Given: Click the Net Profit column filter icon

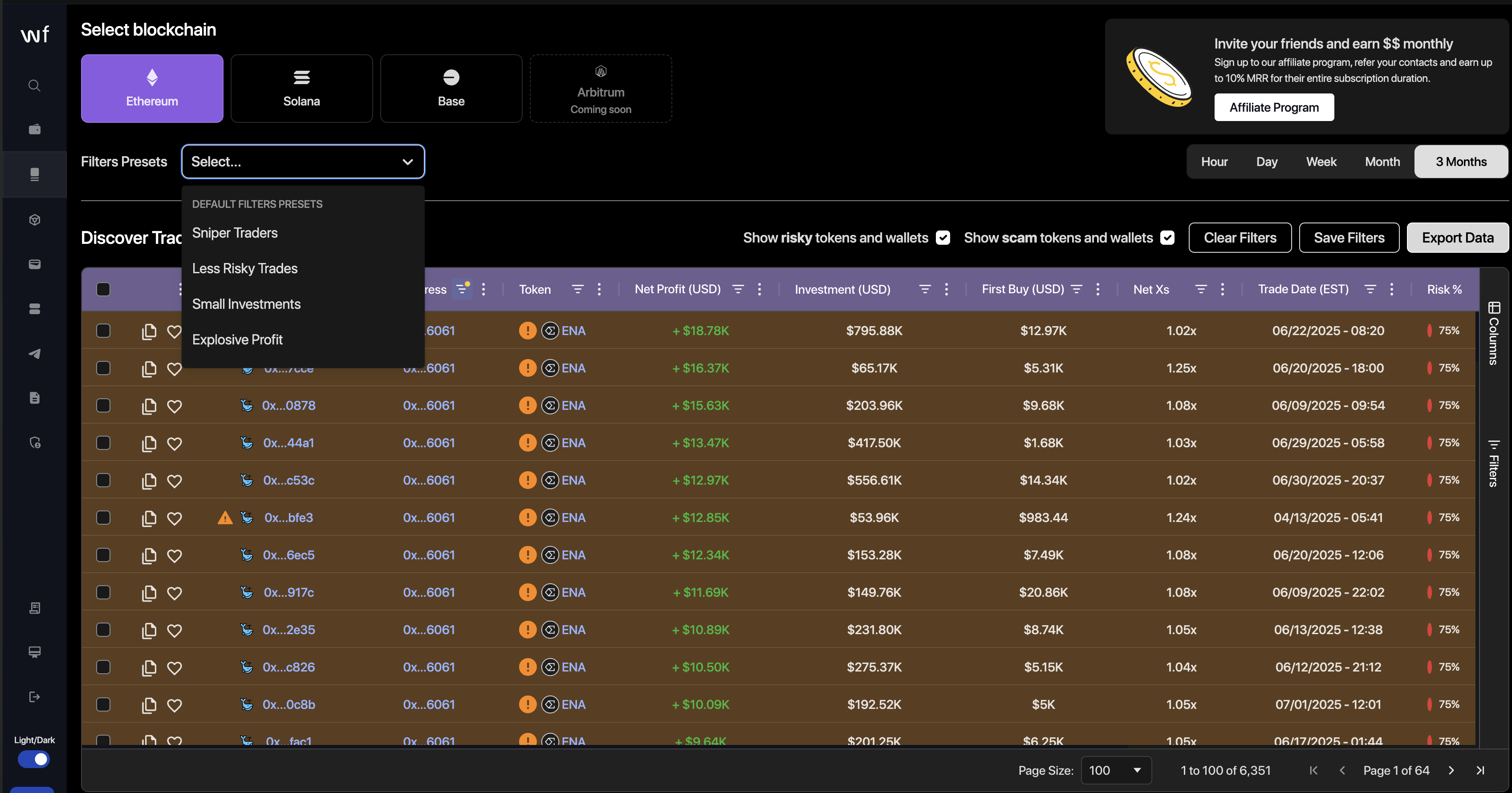Looking at the screenshot, I should pos(738,289).
